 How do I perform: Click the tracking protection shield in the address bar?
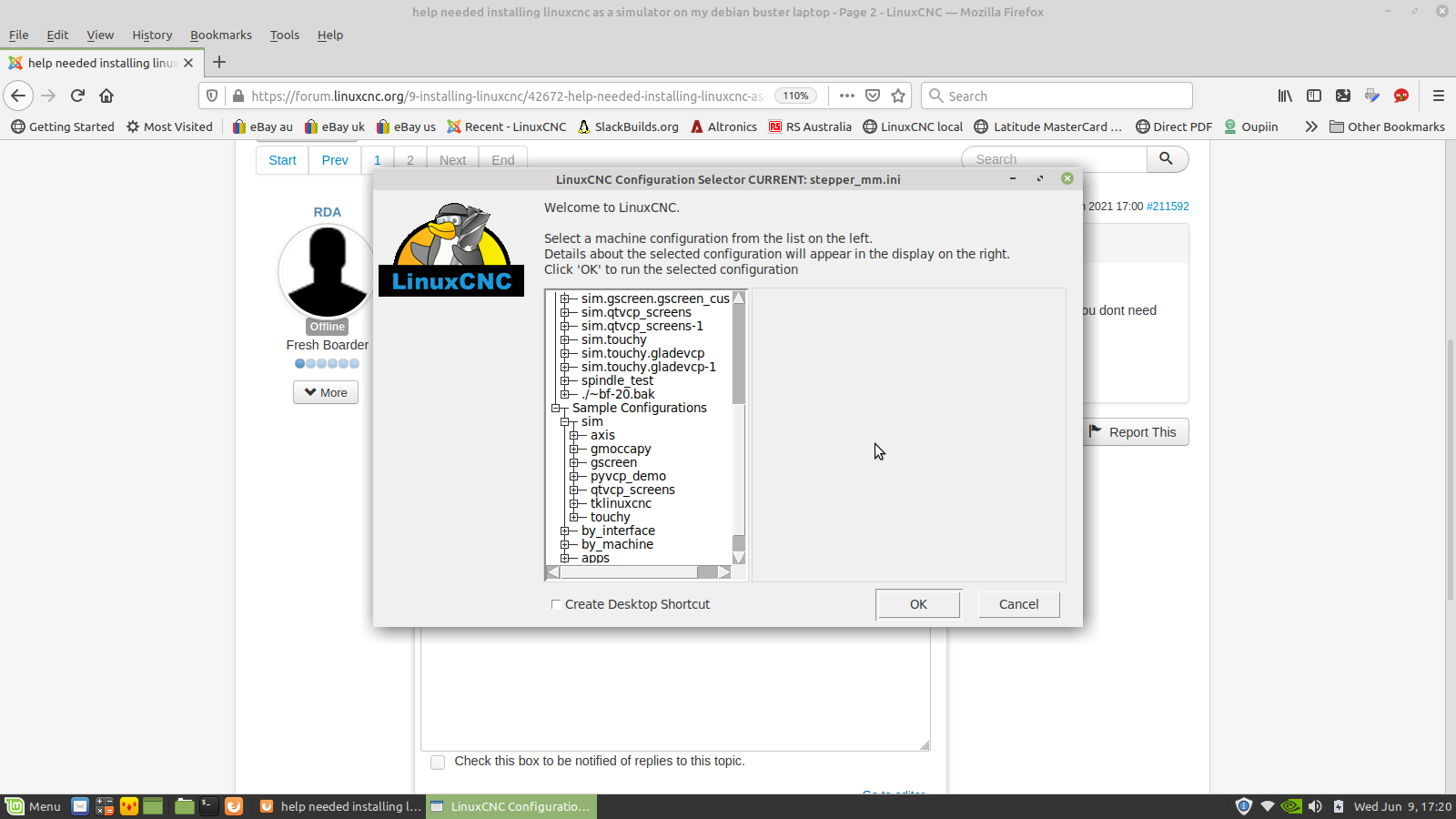coord(212,96)
